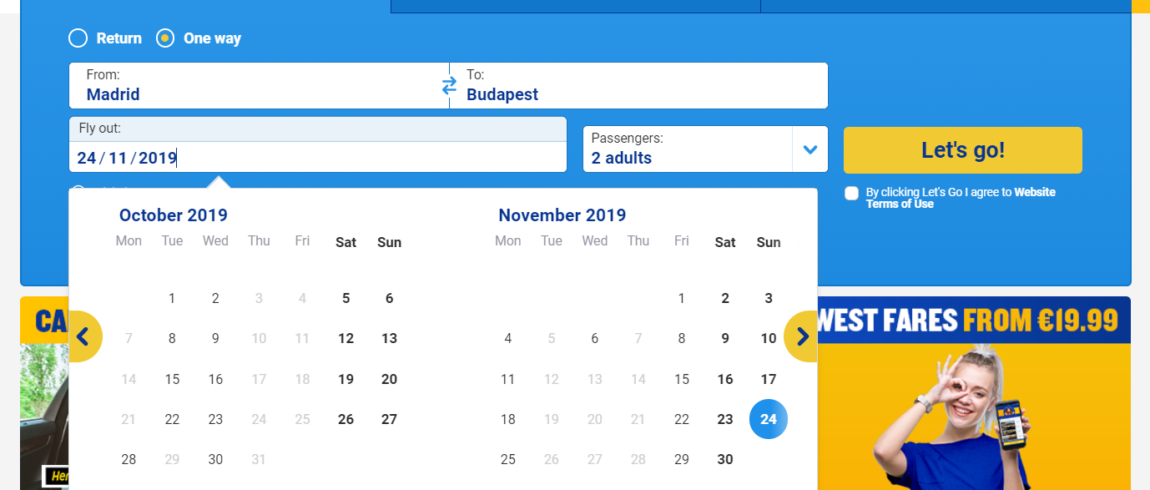
Task: Pick 24 November on the calendar
Action: [x=768, y=420]
